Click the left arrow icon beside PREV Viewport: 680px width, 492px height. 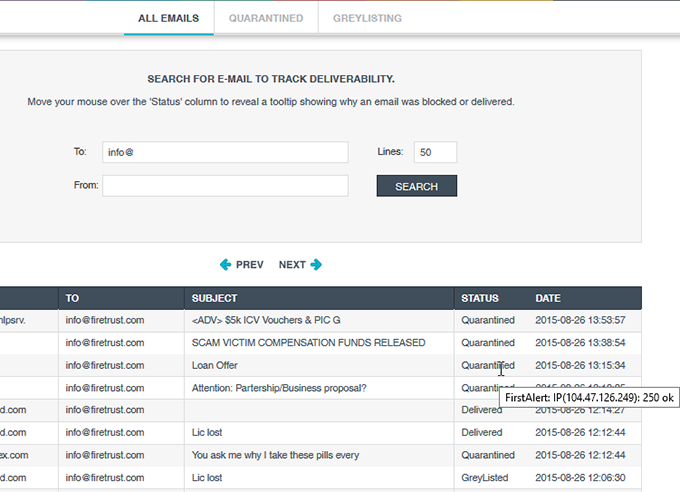(x=226, y=265)
